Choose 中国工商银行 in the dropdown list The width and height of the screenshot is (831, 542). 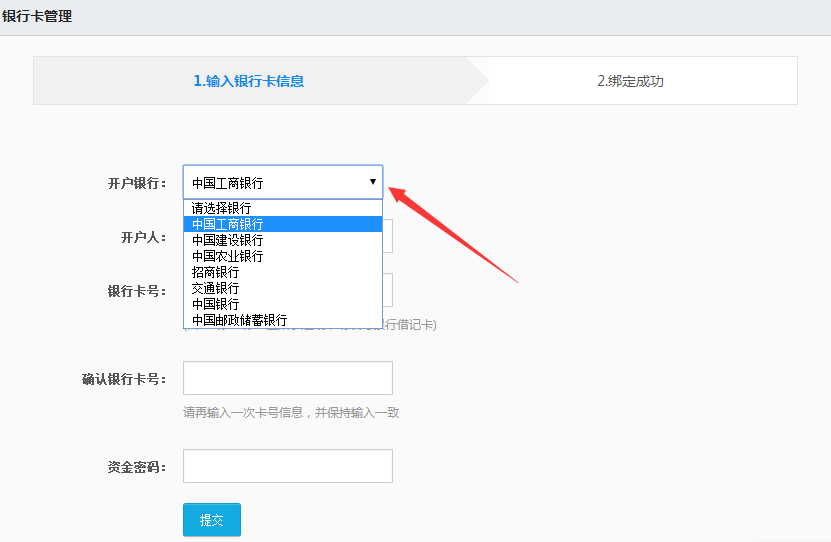282,224
